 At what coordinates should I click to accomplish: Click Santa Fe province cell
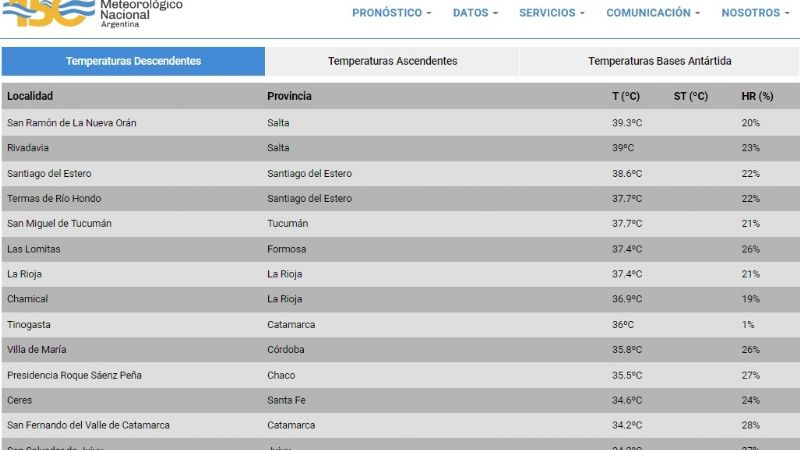(x=286, y=400)
